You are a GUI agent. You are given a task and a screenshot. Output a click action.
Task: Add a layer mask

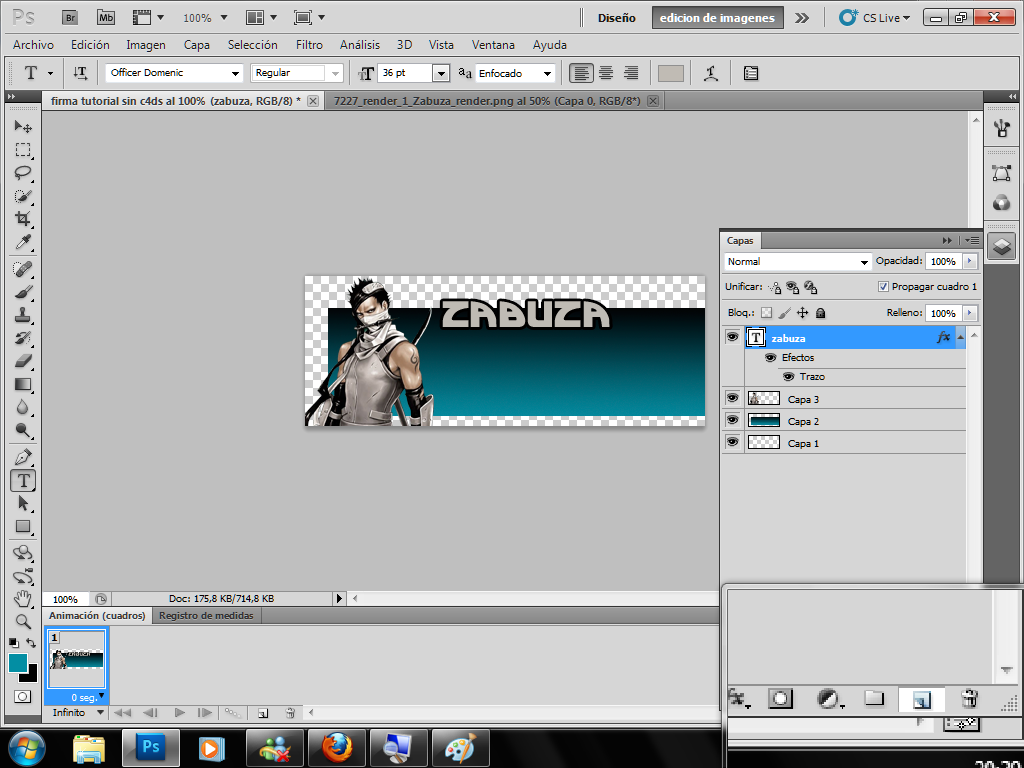[780, 699]
